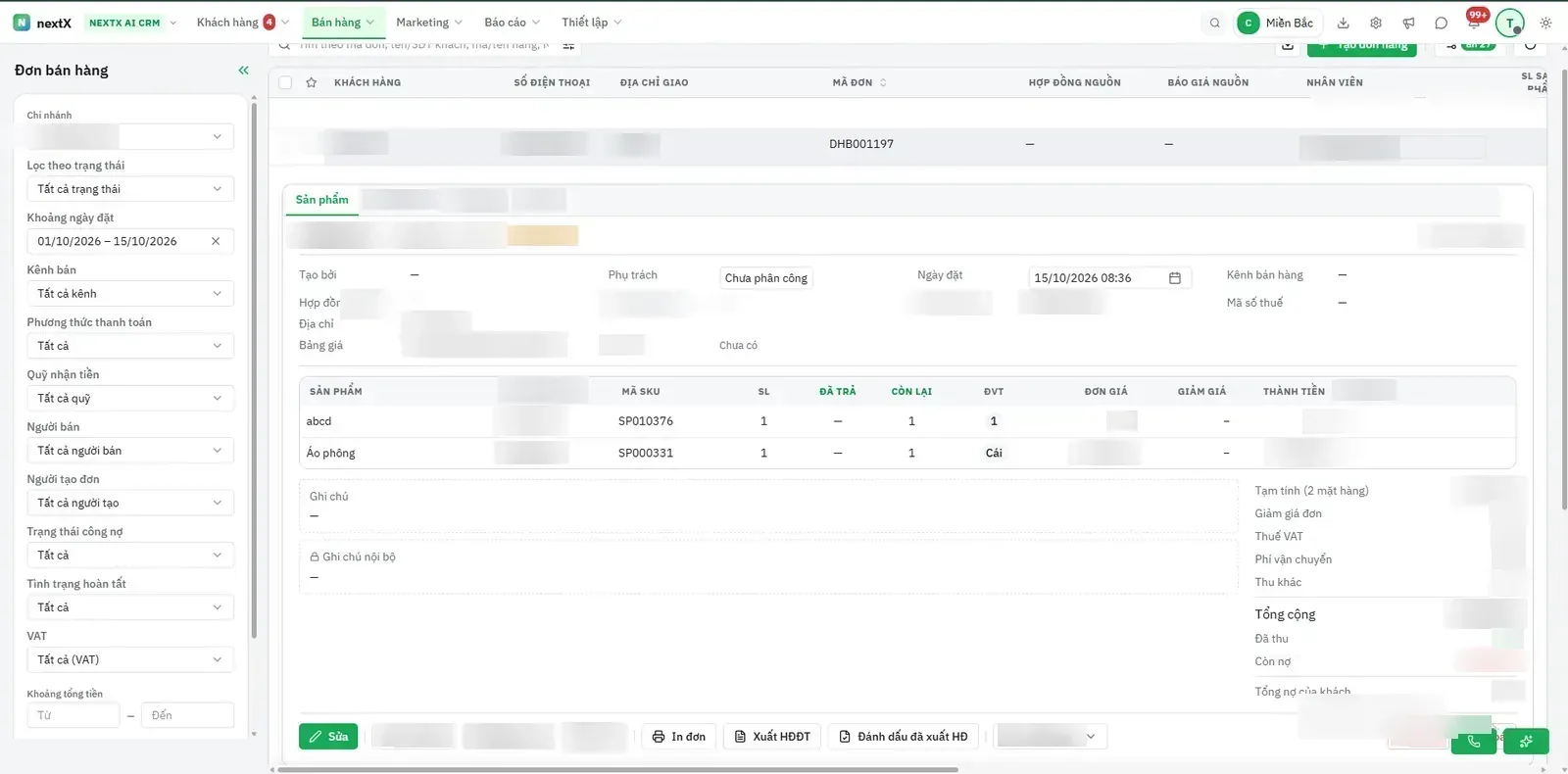This screenshot has height=774, width=1568.
Task: Click the Chưa phân công assignee field
Action: coord(766,278)
